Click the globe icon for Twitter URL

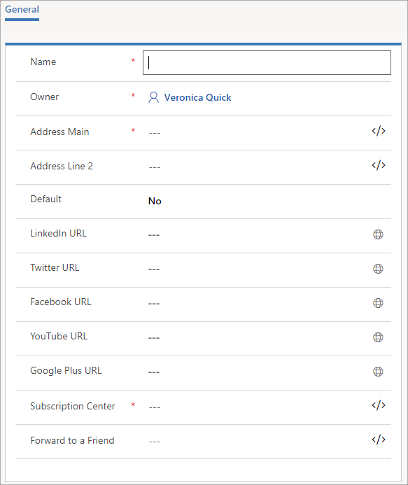(x=378, y=269)
